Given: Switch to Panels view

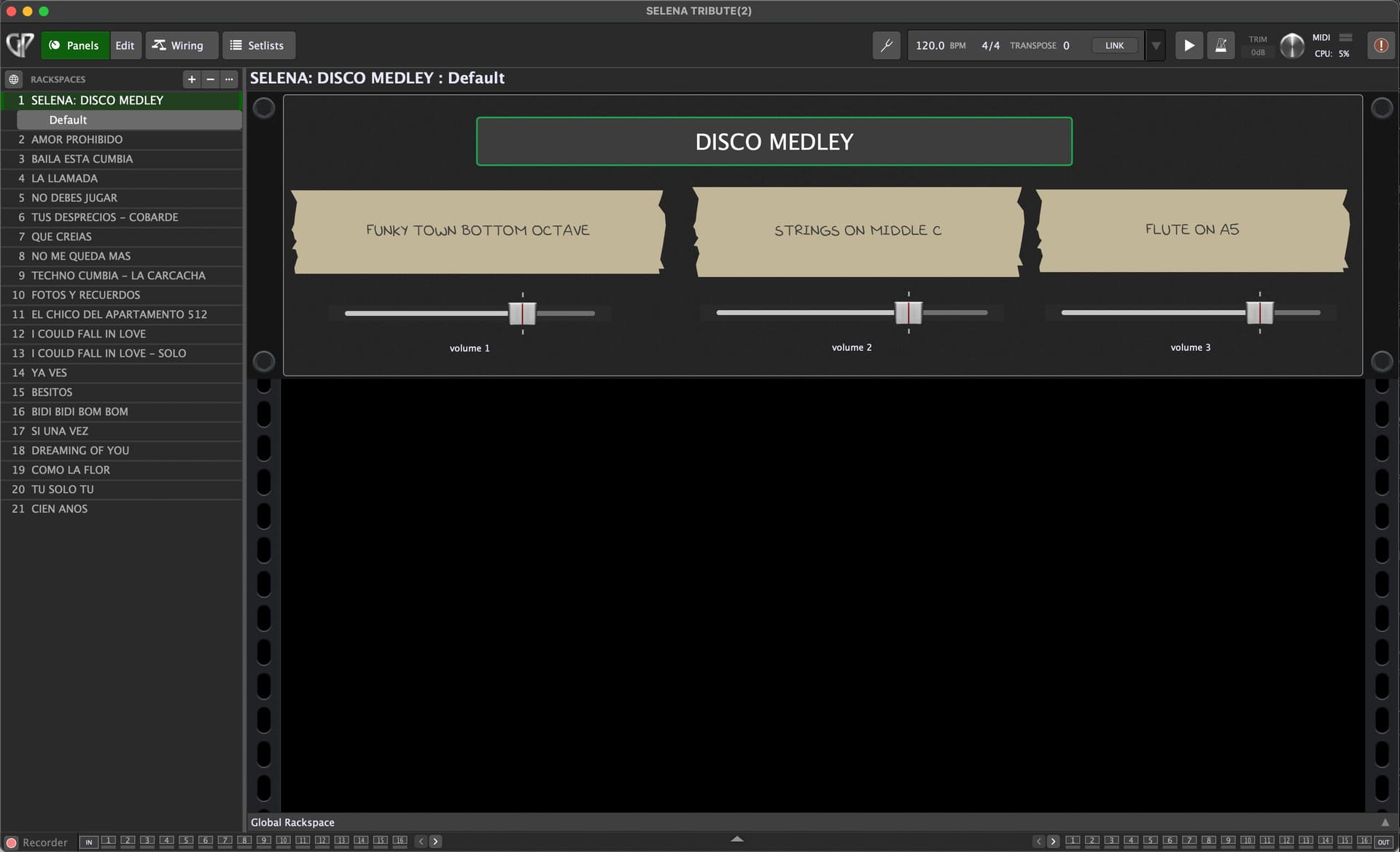Looking at the screenshot, I should (x=75, y=45).
